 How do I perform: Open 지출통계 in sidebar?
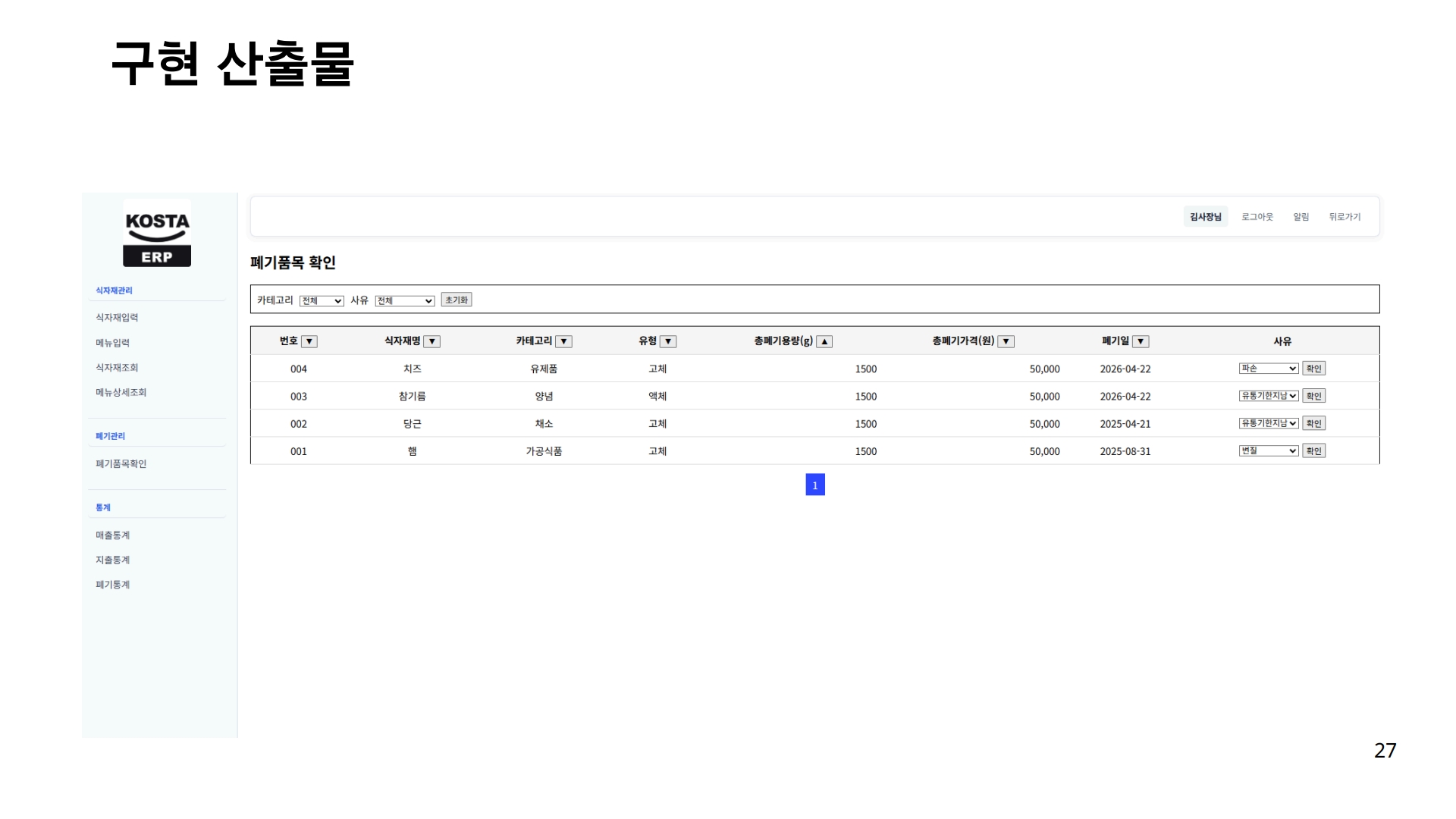pos(112,560)
